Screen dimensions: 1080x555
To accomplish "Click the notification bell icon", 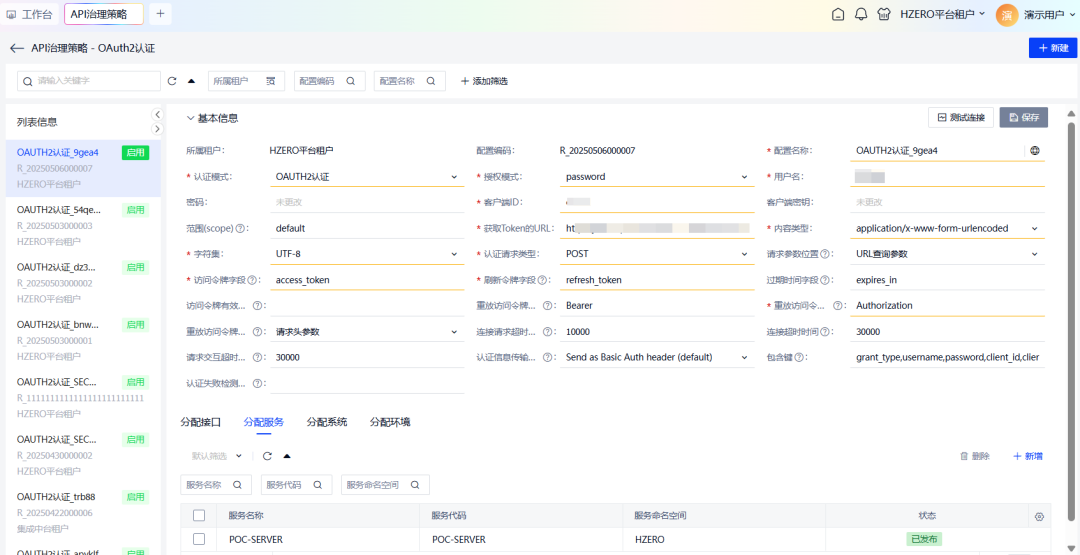I will [x=861, y=14].
